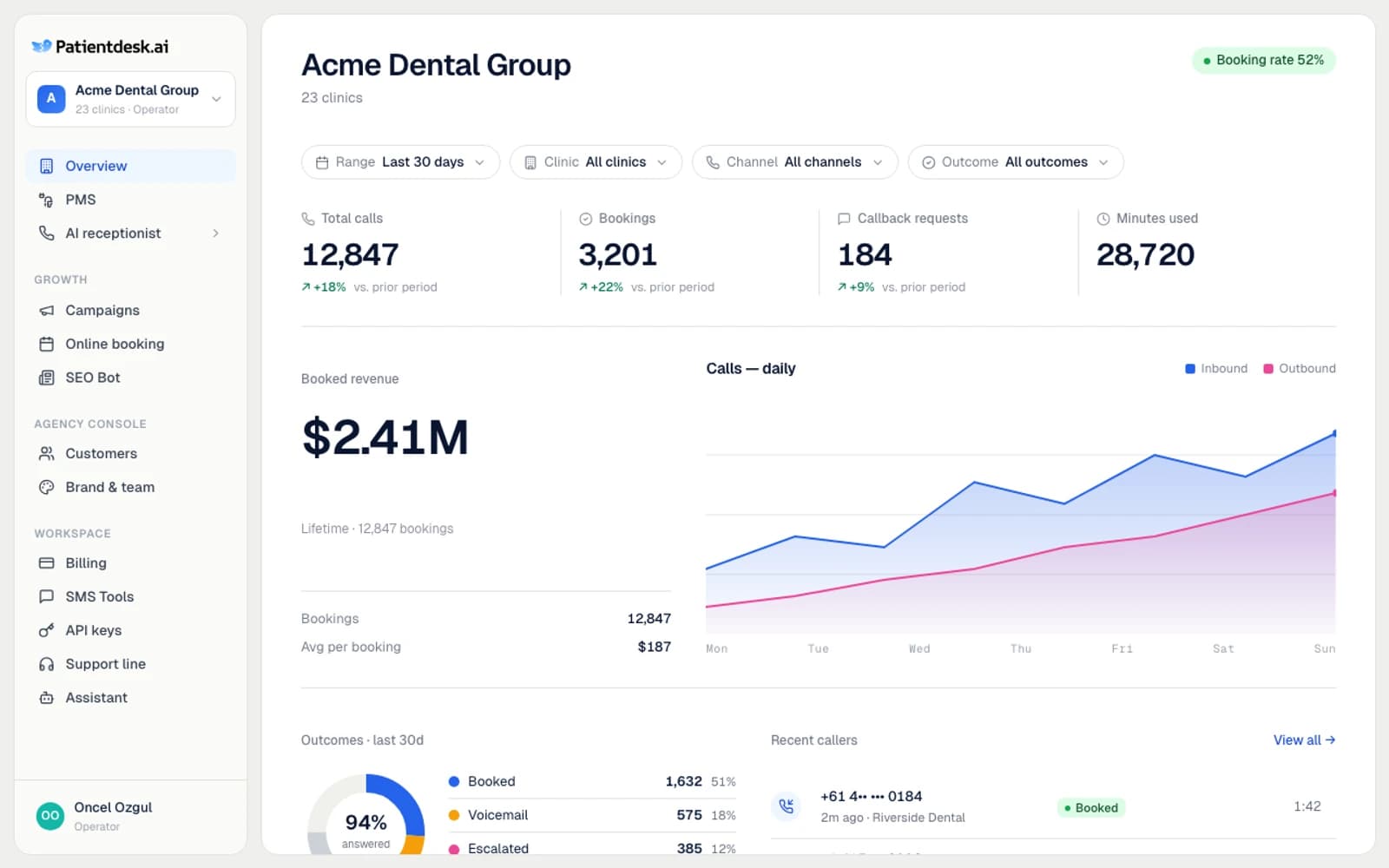Click the Minutes used clock icon
The image size is (1389, 868).
(1103, 219)
